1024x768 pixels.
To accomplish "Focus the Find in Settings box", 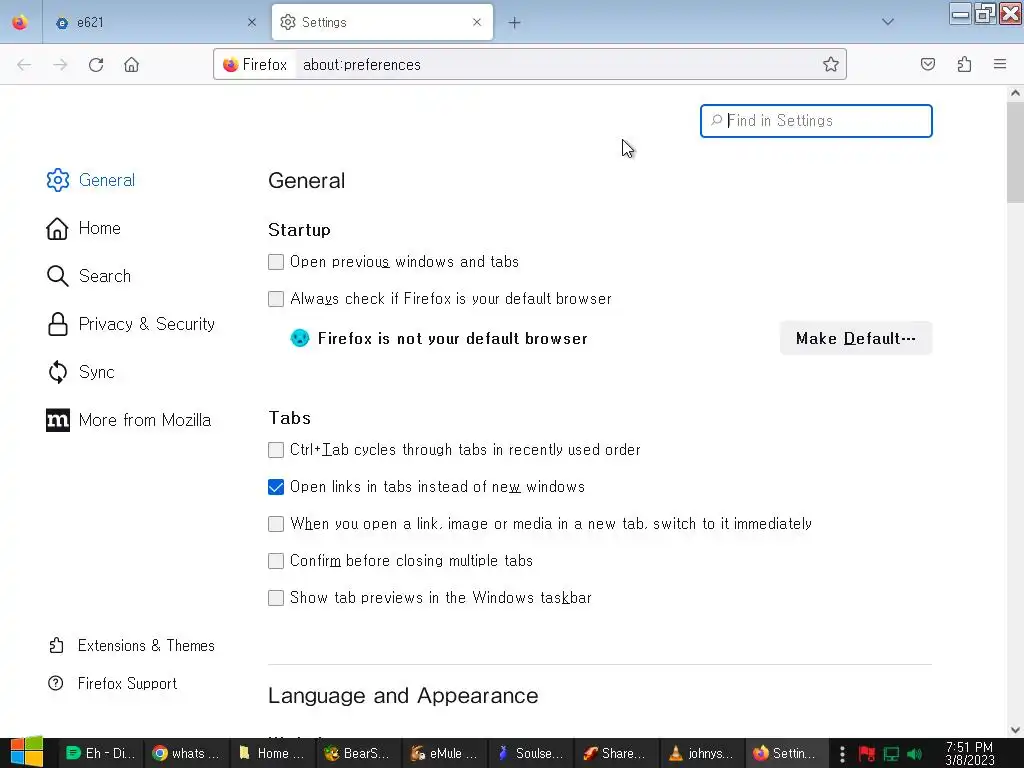I will point(816,121).
